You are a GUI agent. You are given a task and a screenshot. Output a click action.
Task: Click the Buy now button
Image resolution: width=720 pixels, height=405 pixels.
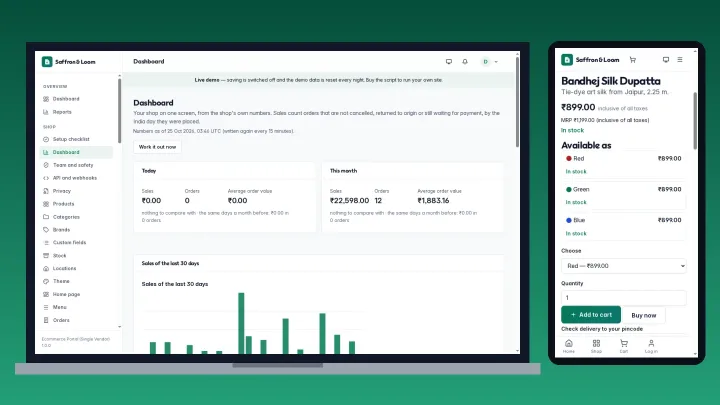click(644, 315)
